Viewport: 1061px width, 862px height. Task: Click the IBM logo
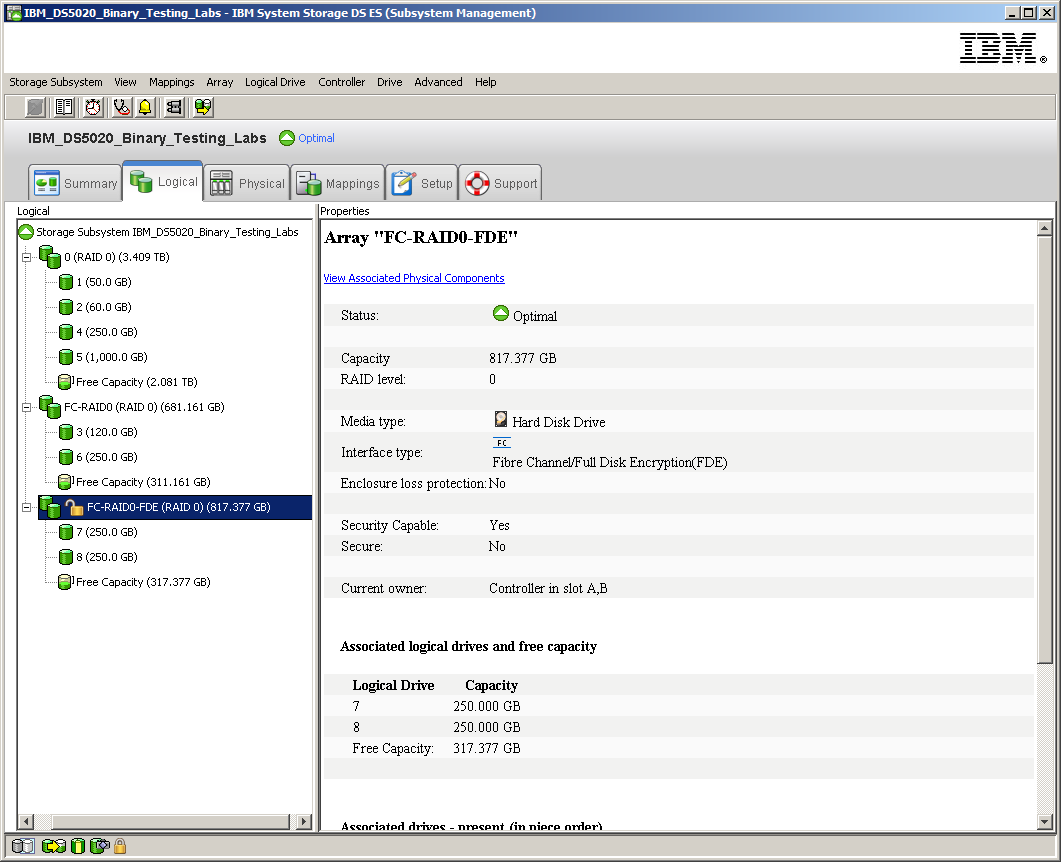1003,48
